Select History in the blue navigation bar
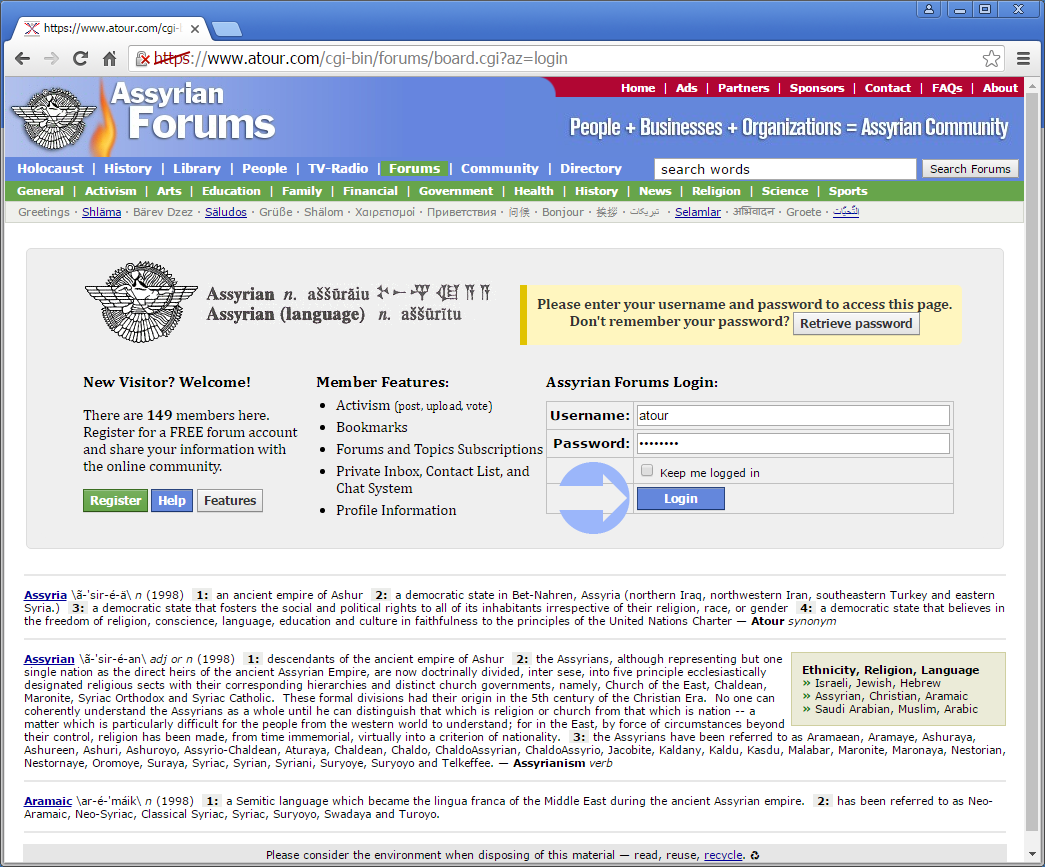Image resolution: width=1045 pixels, height=867 pixels. coord(127,169)
